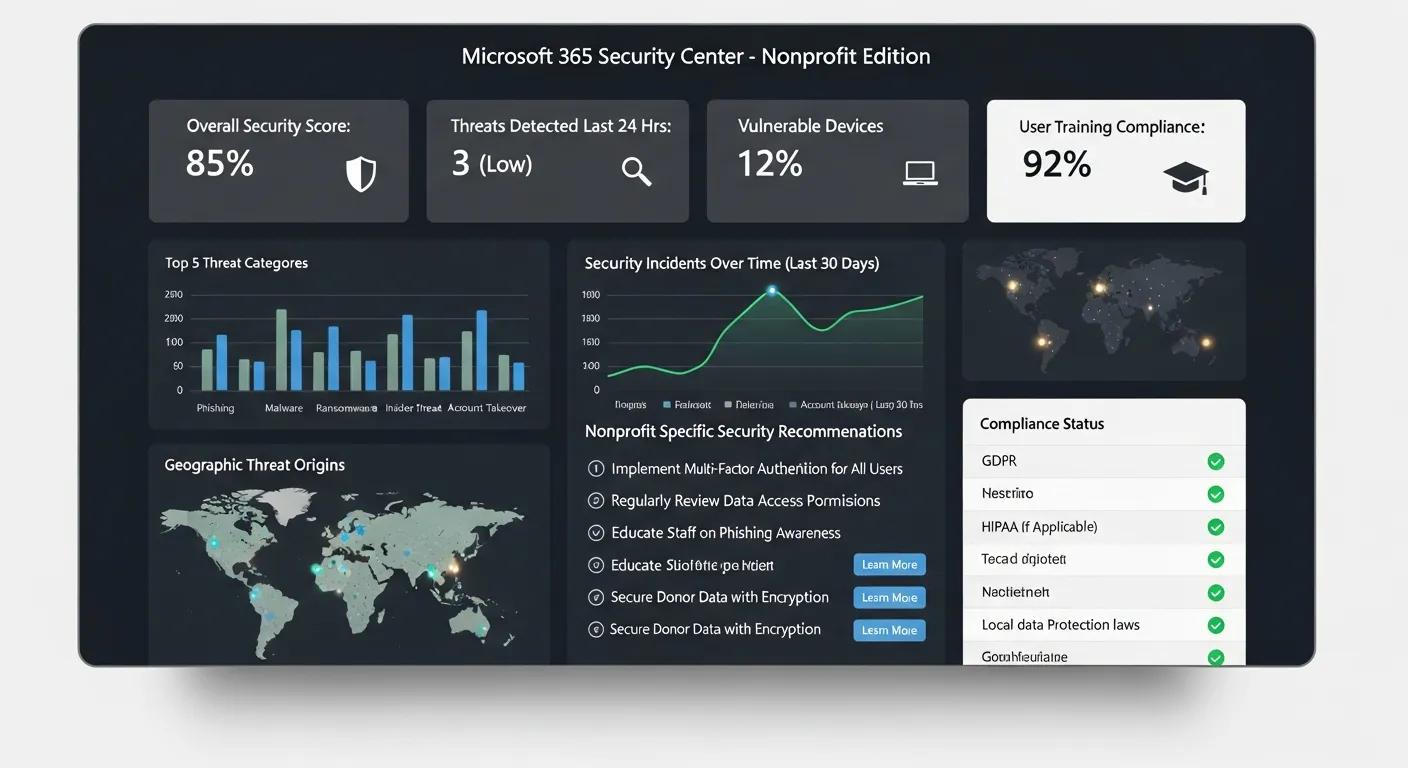Click the green checkmark next to HIPAA (If Applicable)
Image resolution: width=1408 pixels, height=768 pixels.
click(x=1215, y=526)
